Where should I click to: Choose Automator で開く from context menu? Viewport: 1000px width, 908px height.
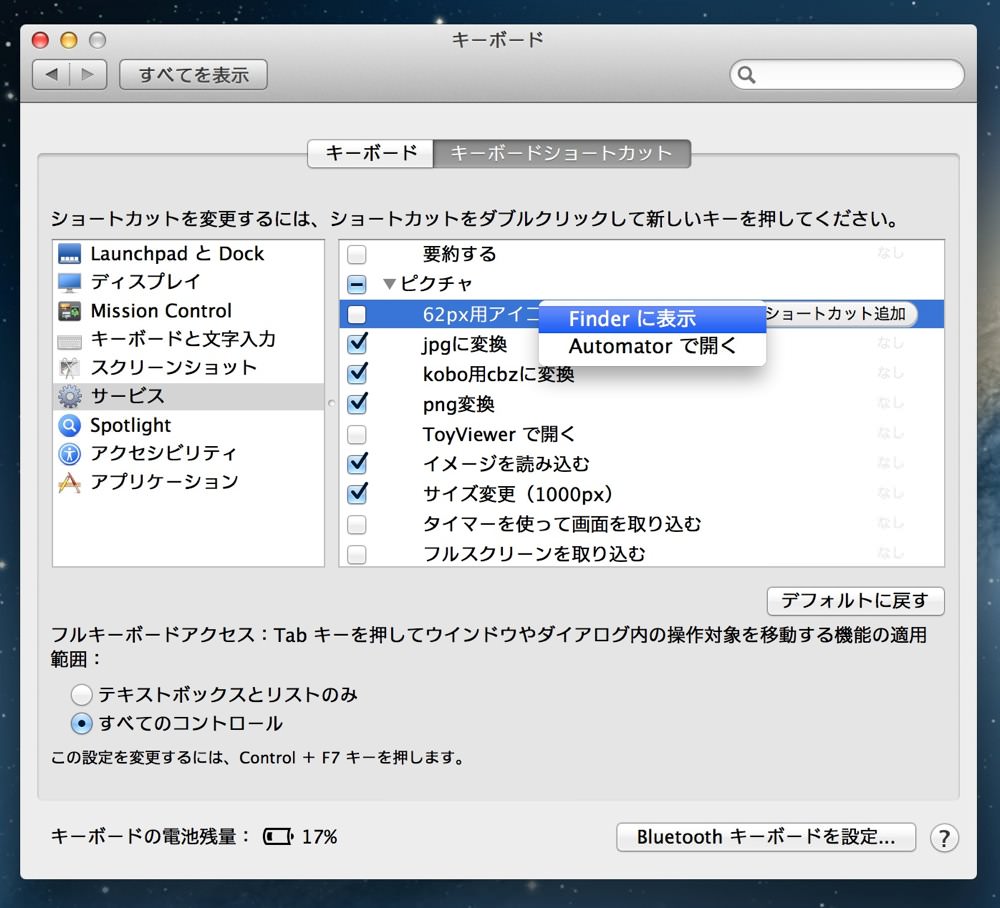[x=652, y=346]
